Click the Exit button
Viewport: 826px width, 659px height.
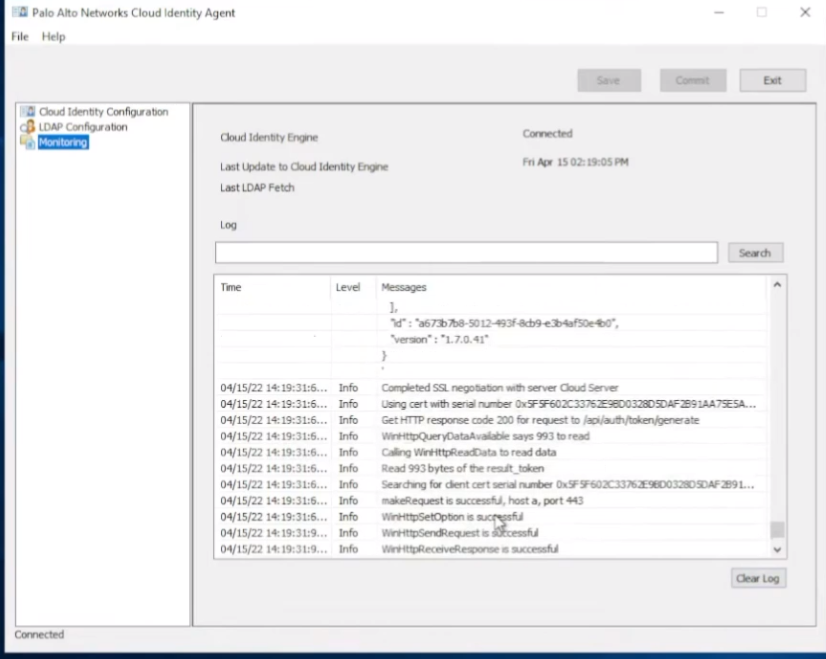tap(772, 81)
